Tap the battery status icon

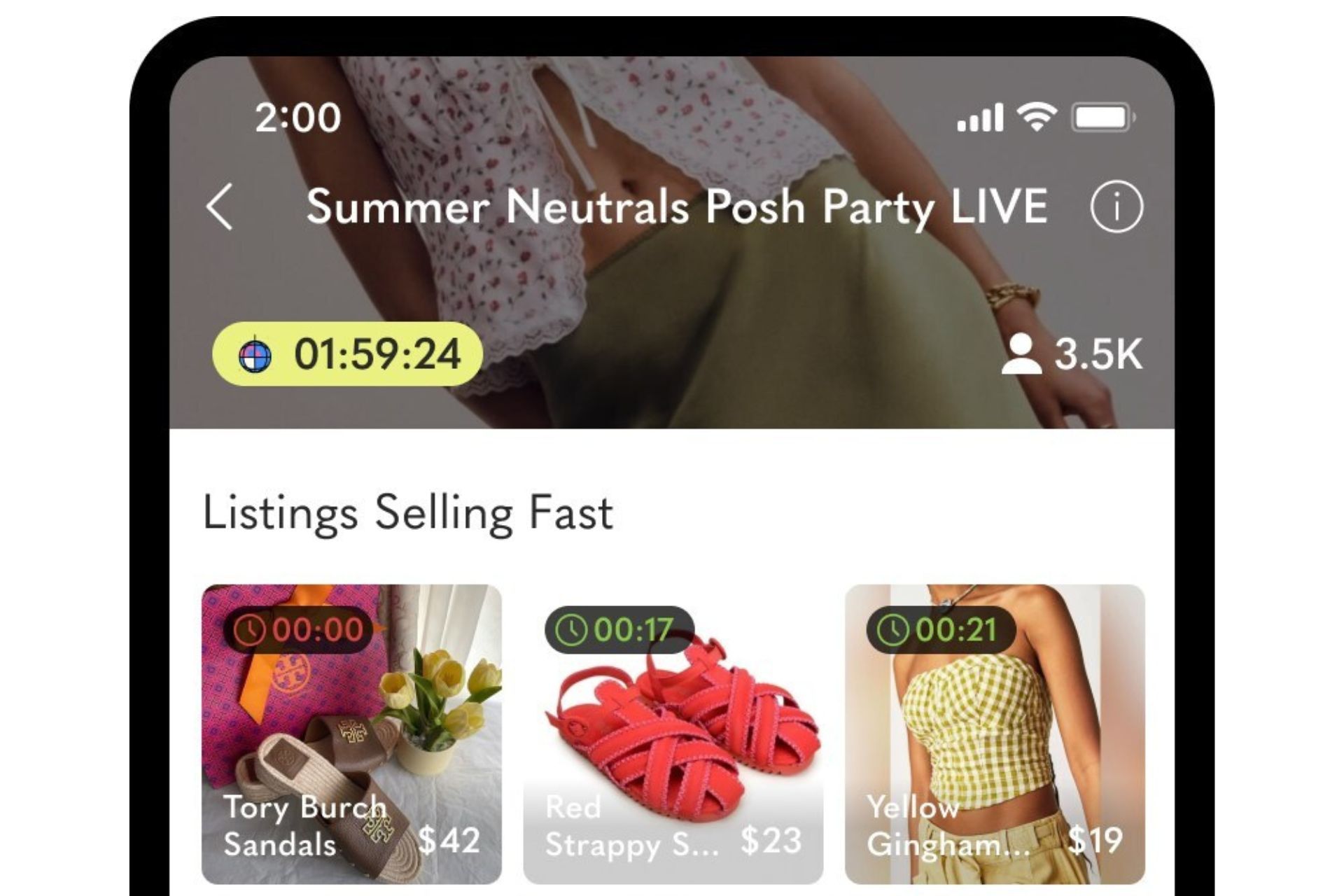pos(1103,117)
